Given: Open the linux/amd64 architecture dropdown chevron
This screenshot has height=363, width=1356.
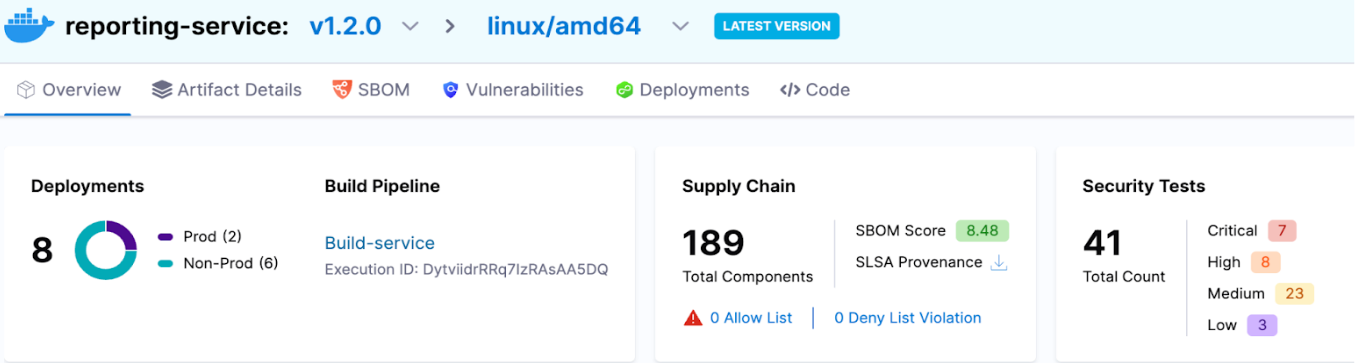Looking at the screenshot, I should (x=680, y=27).
